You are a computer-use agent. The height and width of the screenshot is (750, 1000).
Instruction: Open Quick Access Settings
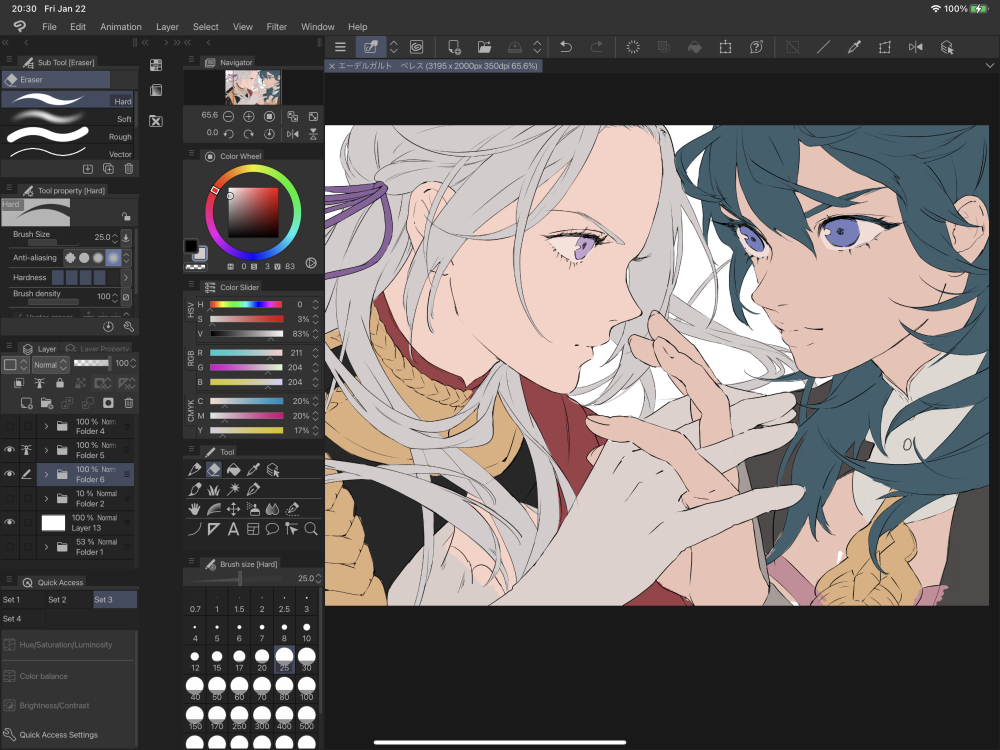point(59,735)
